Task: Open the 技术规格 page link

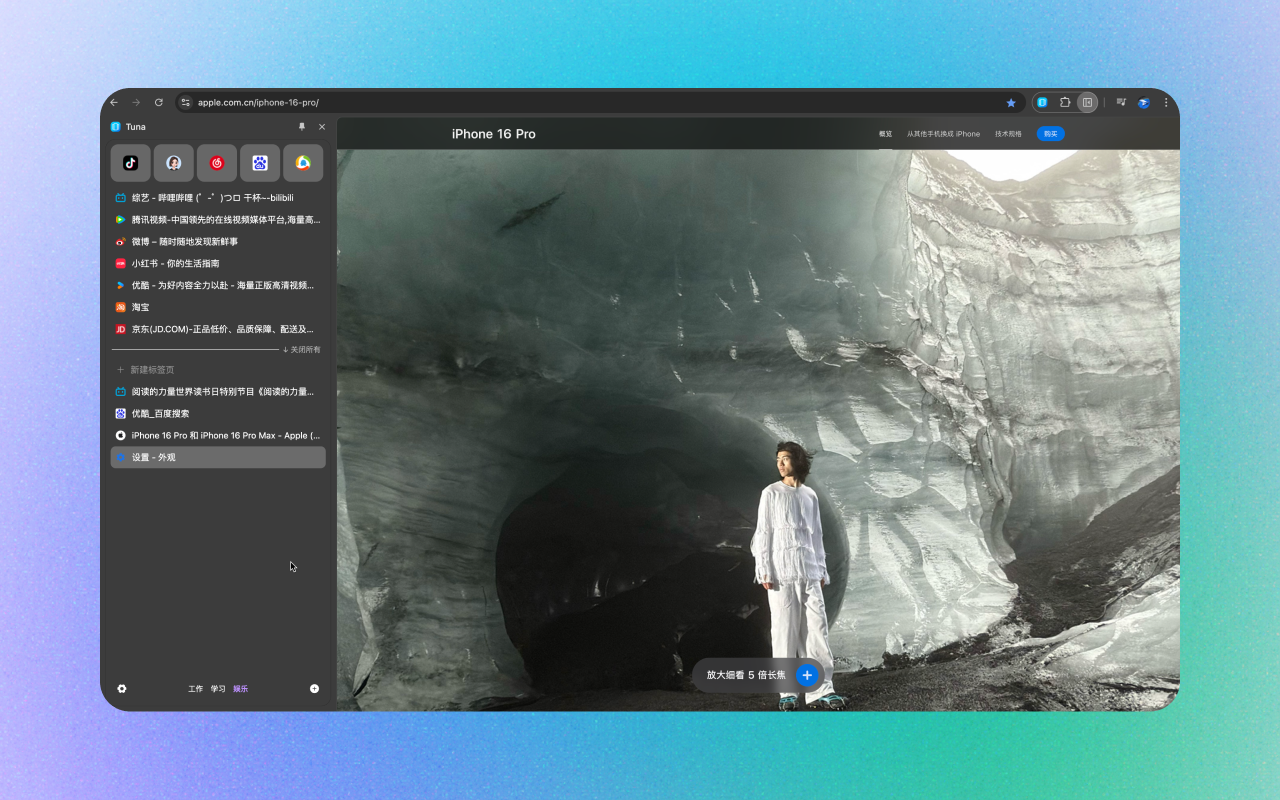Action: point(1008,134)
